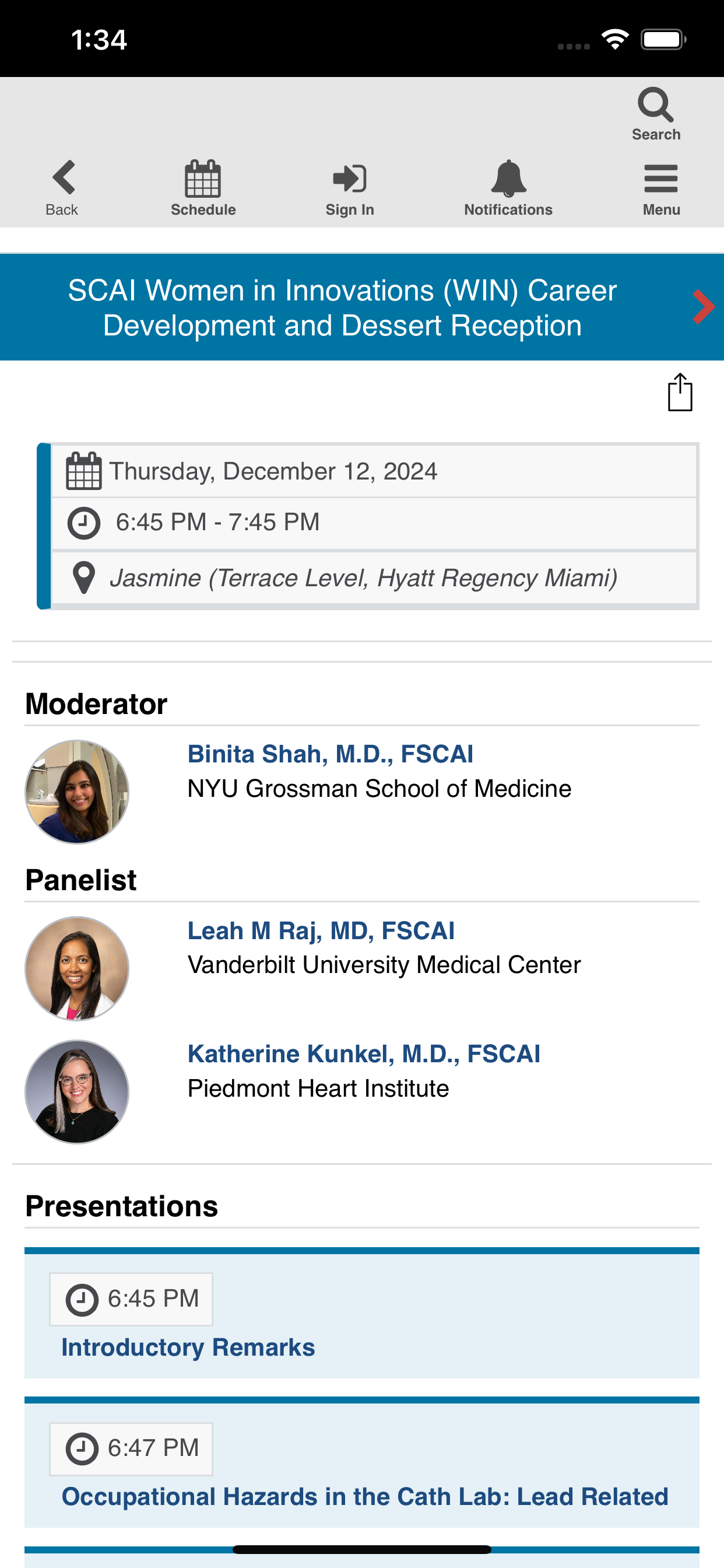Open Notifications bell icon

[508, 179]
